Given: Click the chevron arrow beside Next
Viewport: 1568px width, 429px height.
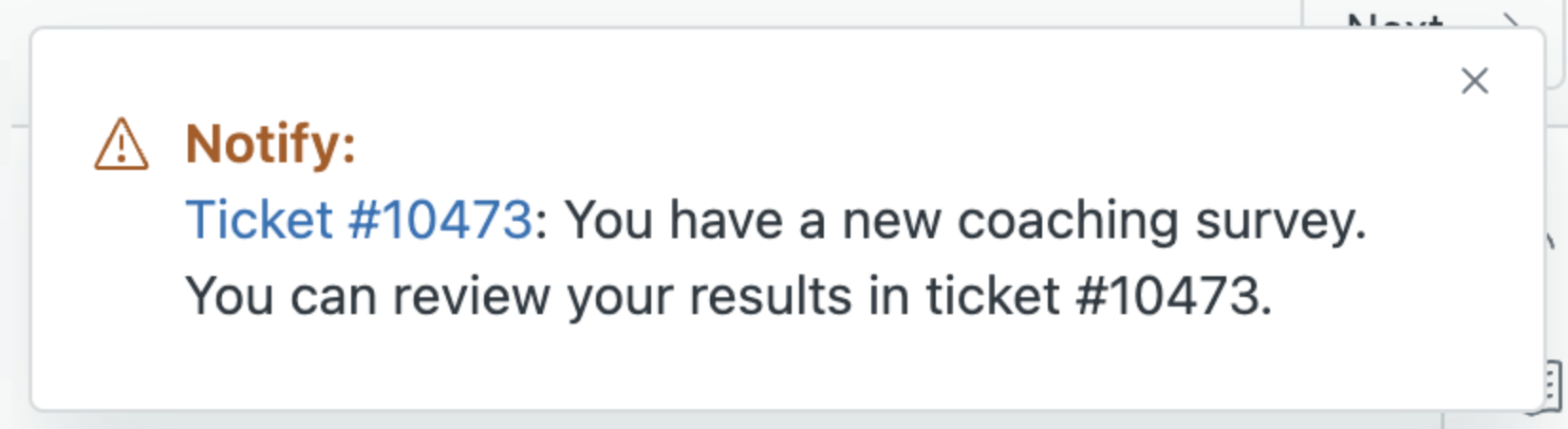Looking at the screenshot, I should click(x=1511, y=17).
